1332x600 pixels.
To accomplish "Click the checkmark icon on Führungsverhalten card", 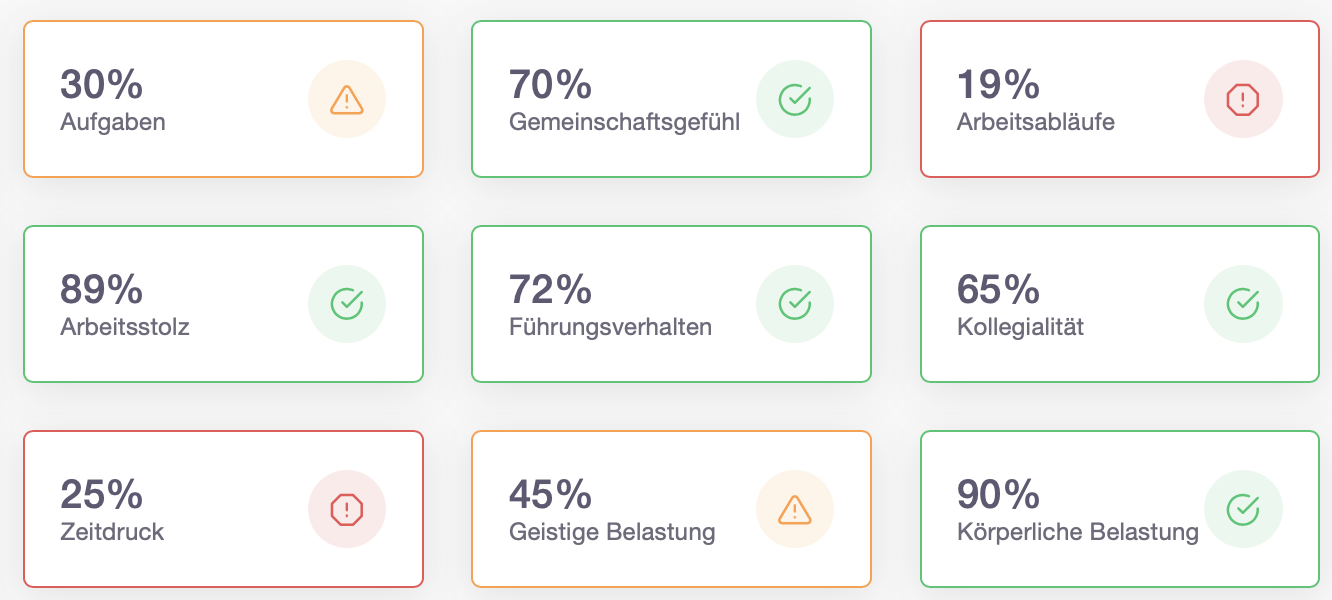I will pyautogui.click(x=795, y=304).
